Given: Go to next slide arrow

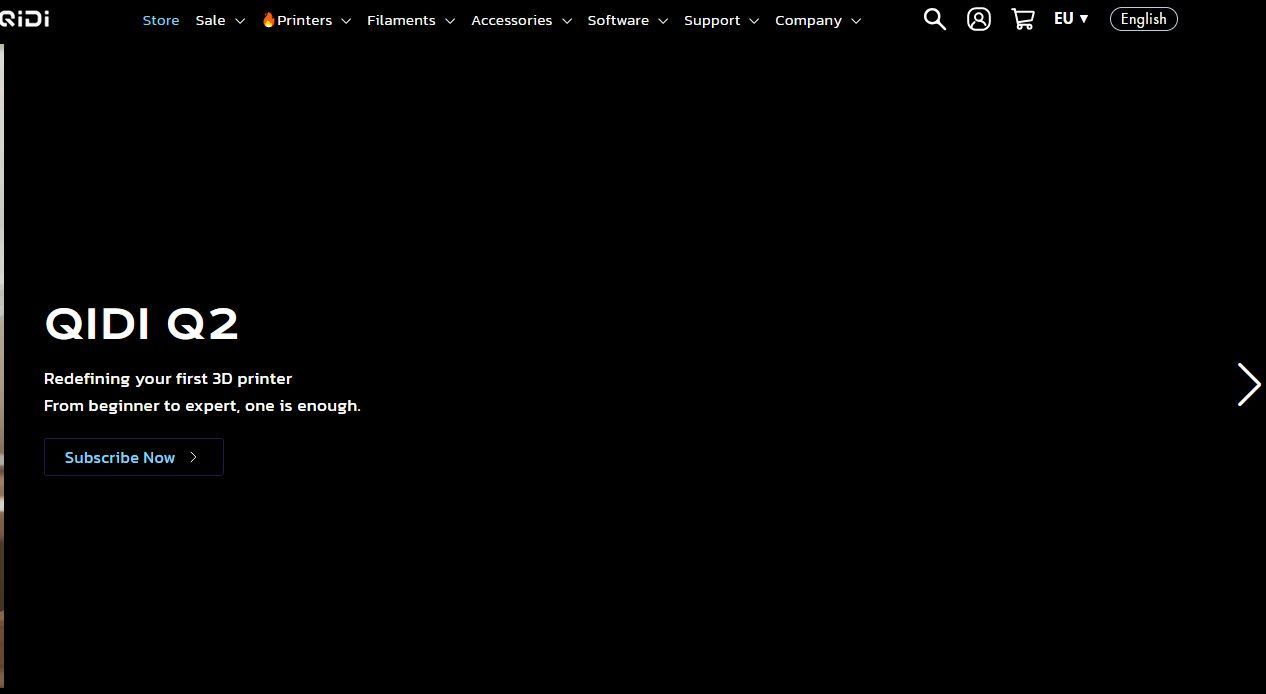Looking at the screenshot, I should (1248, 384).
